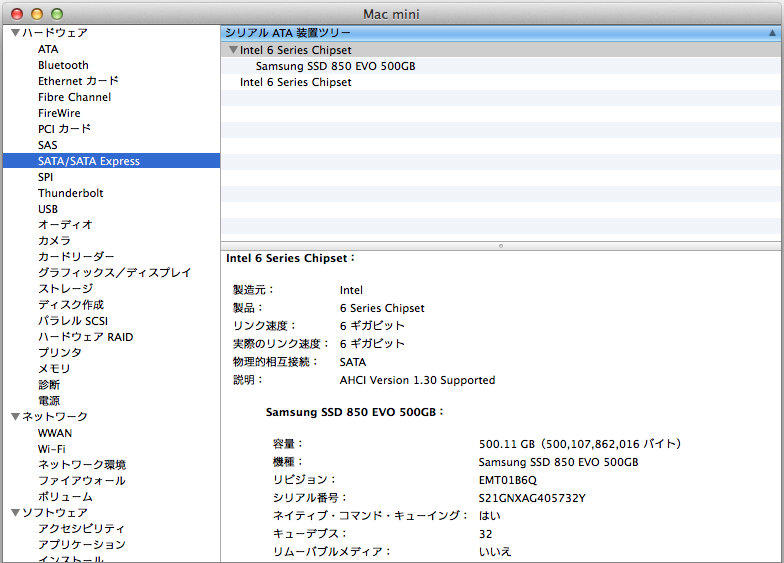Viewport: 784px width, 563px height.
Task: Click serial number S21GNXAG405732Y
Action: [x=532, y=498]
